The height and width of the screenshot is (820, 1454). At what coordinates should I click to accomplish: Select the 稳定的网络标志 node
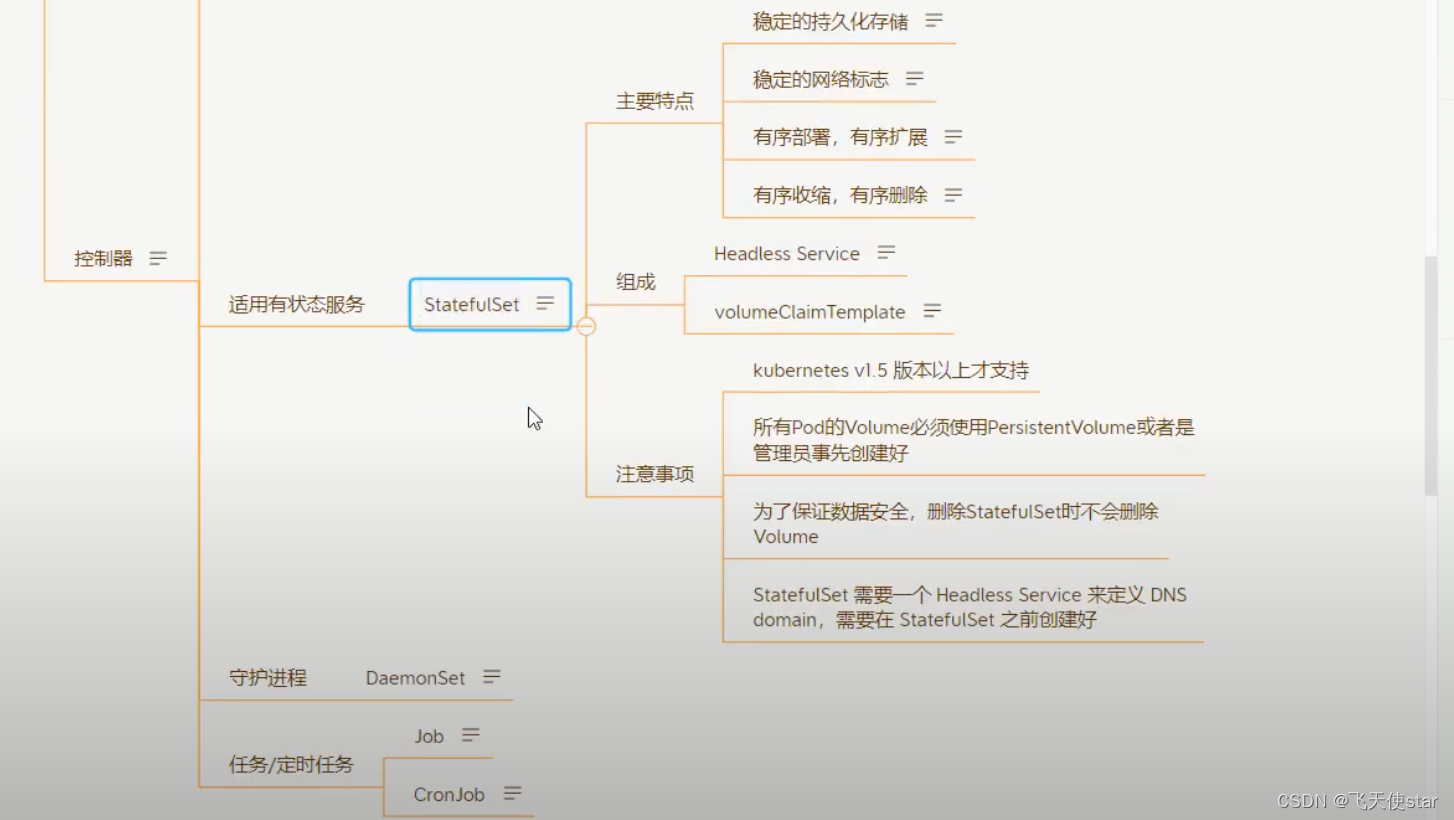pyautogui.click(x=820, y=79)
